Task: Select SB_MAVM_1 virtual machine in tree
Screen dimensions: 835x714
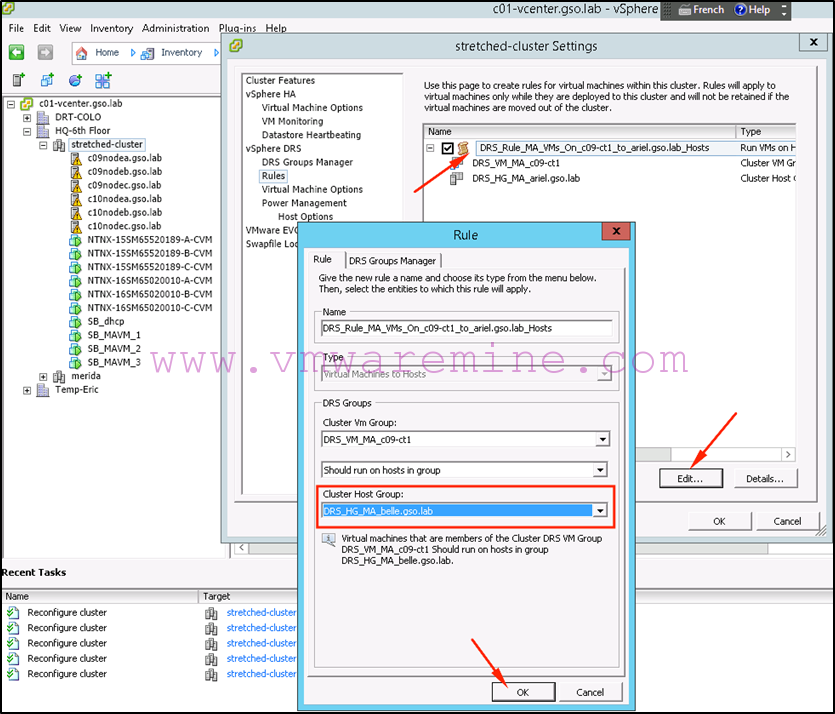Action: coord(114,335)
